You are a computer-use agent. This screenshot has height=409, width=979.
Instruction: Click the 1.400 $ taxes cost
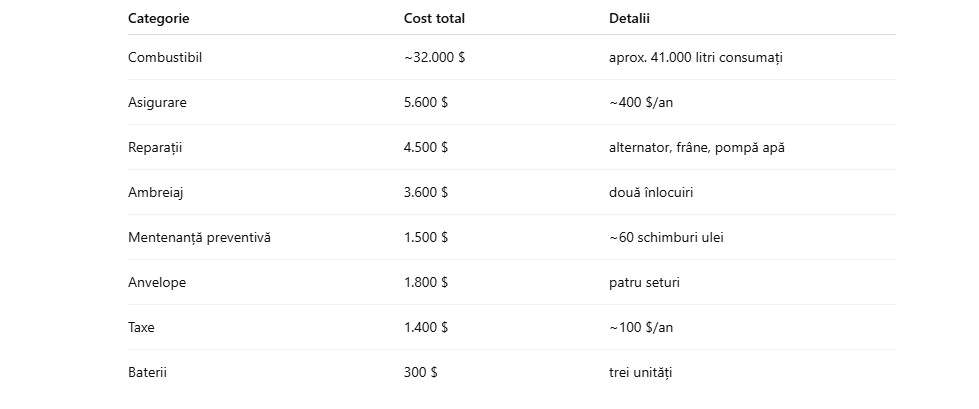tap(426, 327)
